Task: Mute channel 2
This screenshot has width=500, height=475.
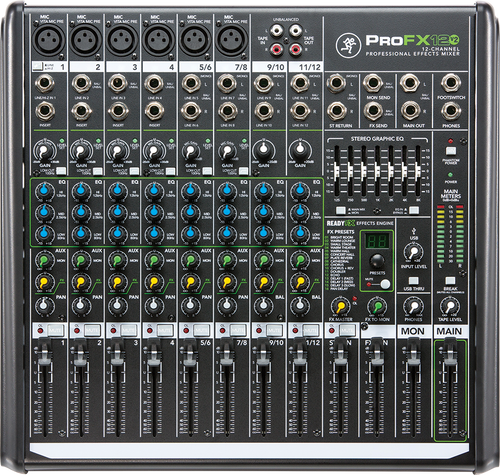Action: click(x=92, y=330)
